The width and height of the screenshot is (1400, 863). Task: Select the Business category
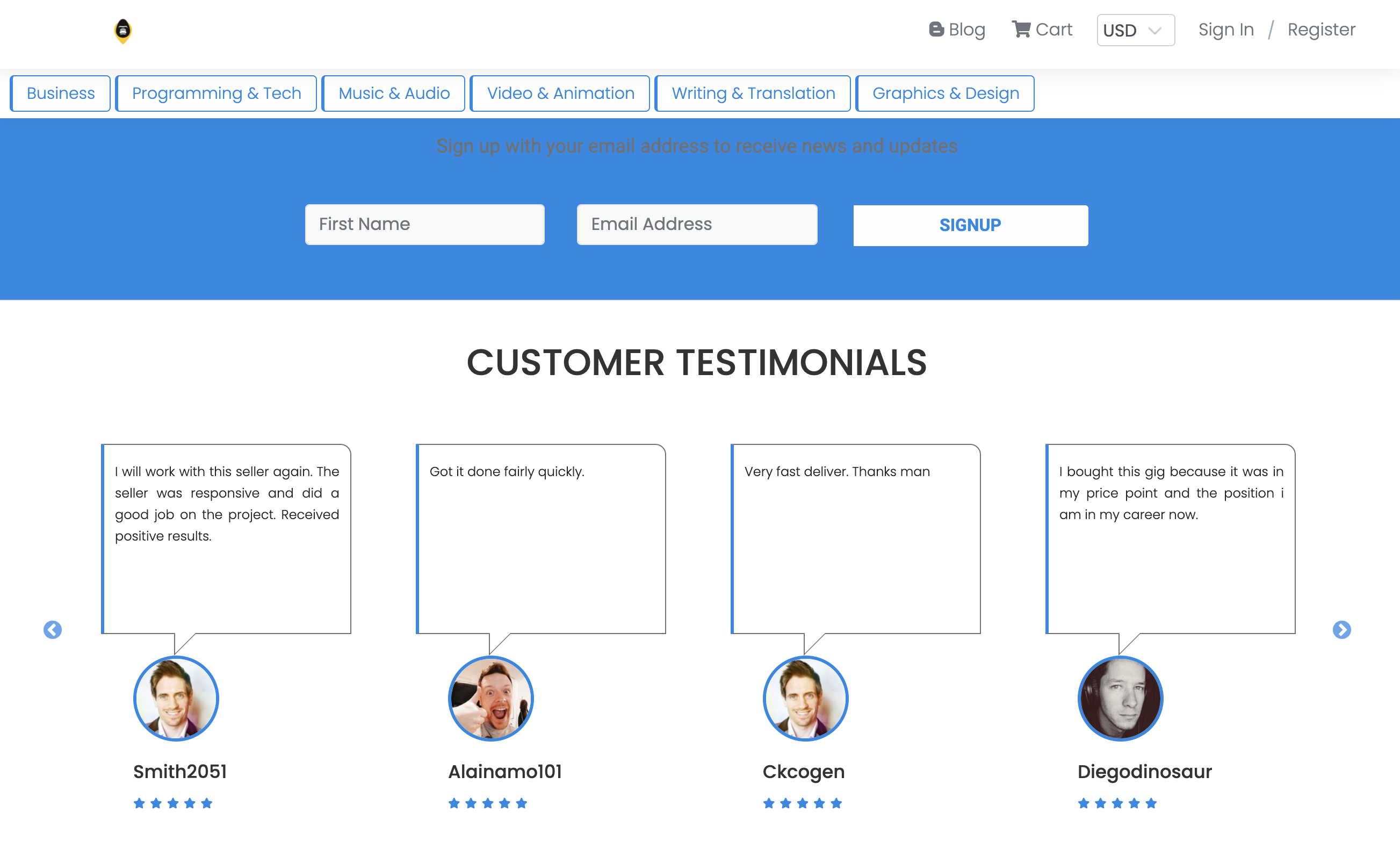click(x=60, y=93)
